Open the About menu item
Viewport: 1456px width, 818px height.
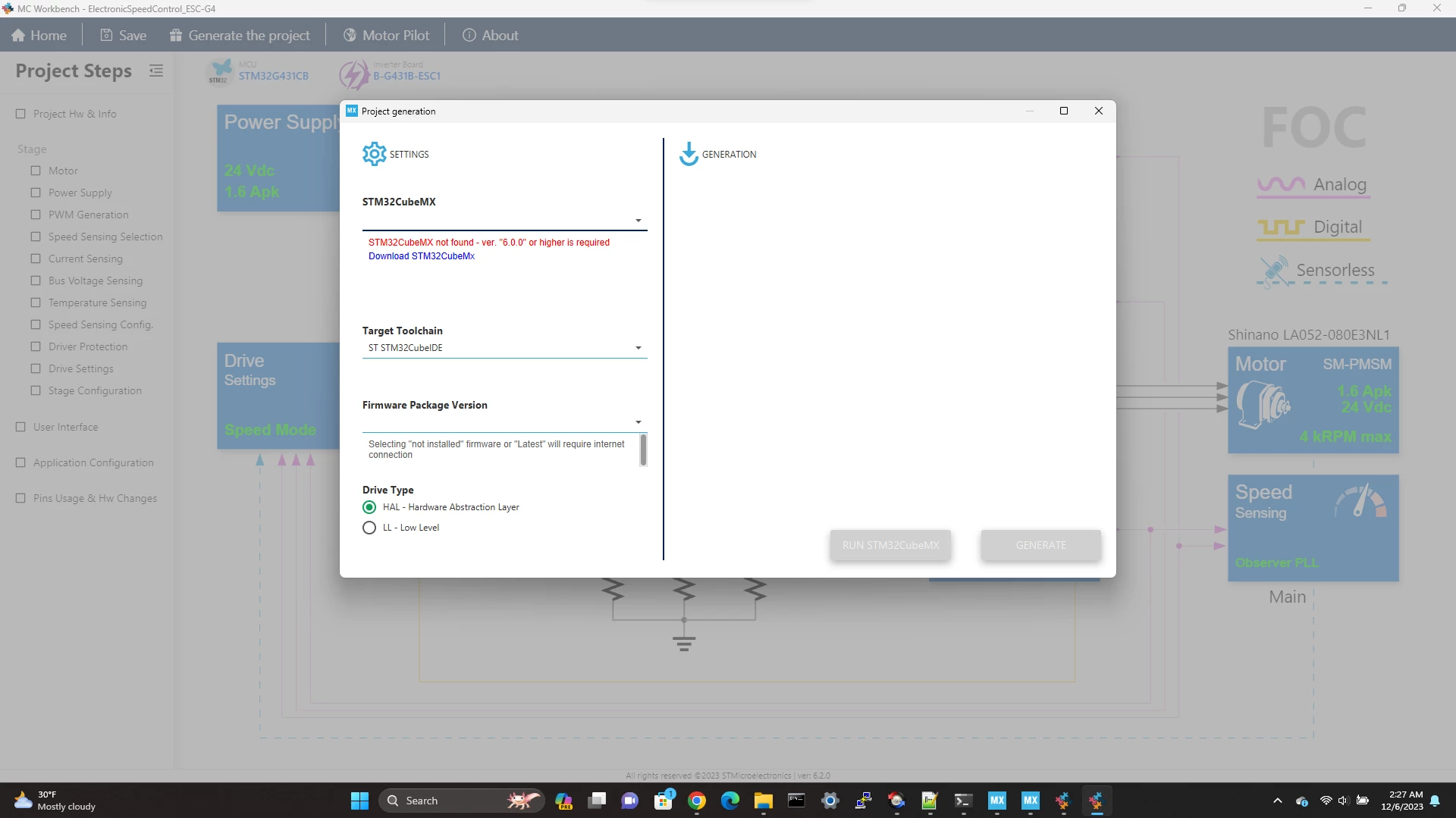[x=491, y=36]
